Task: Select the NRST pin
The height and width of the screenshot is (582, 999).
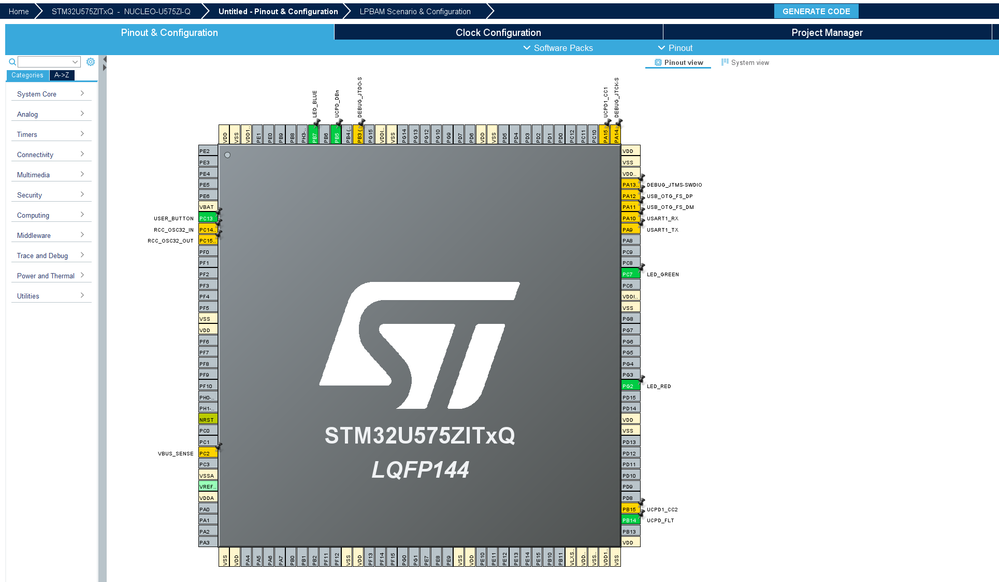Action: (x=208, y=419)
